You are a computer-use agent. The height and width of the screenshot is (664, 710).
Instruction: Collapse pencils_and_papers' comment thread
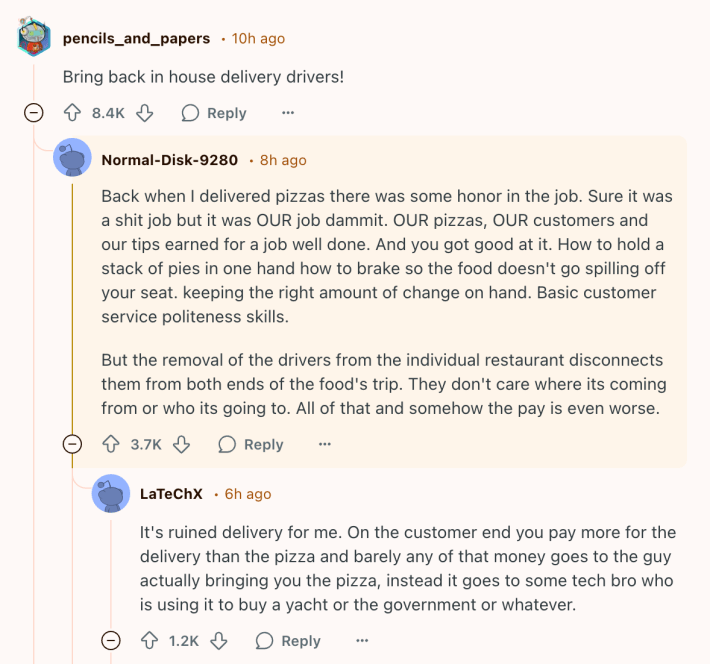pos(34,113)
